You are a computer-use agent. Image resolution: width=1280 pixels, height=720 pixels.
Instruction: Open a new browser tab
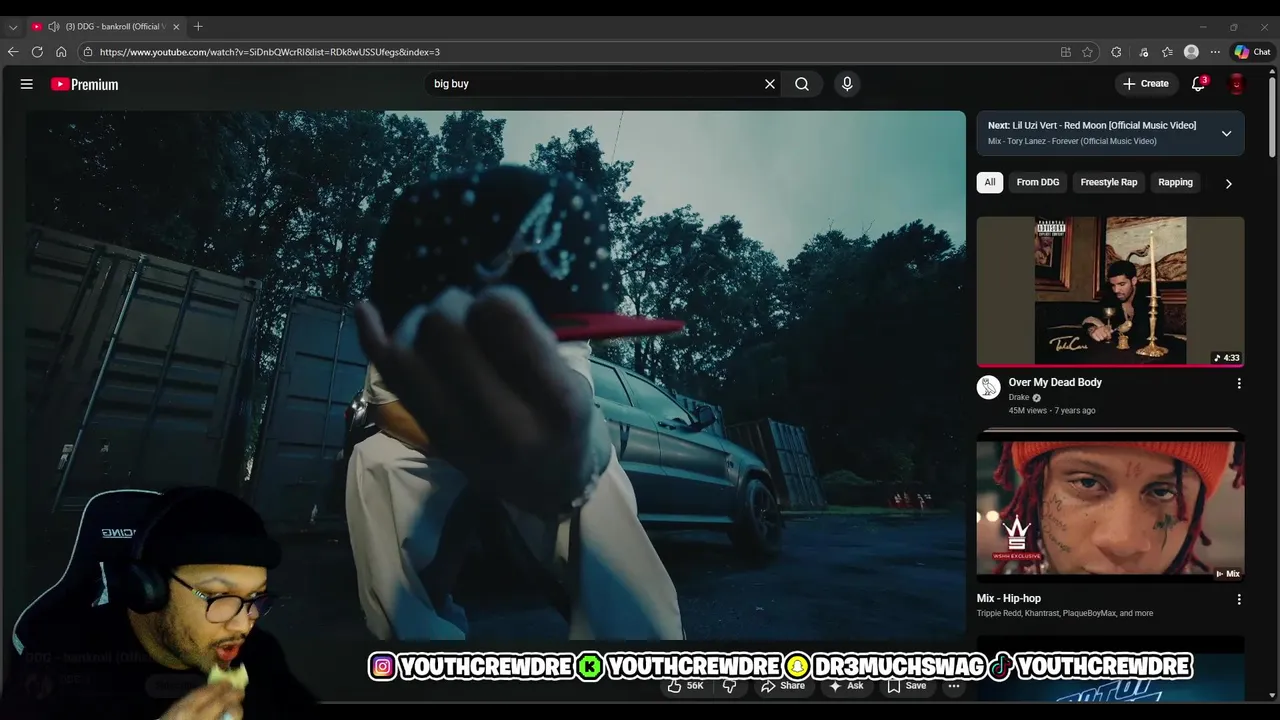point(198,27)
